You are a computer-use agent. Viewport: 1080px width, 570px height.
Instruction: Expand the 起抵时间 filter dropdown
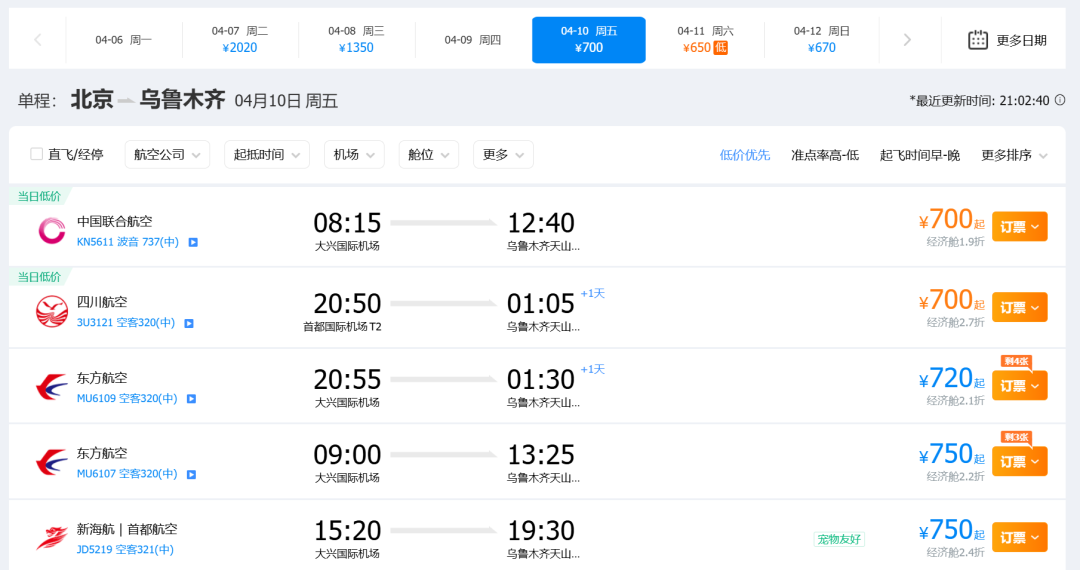coord(266,154)
